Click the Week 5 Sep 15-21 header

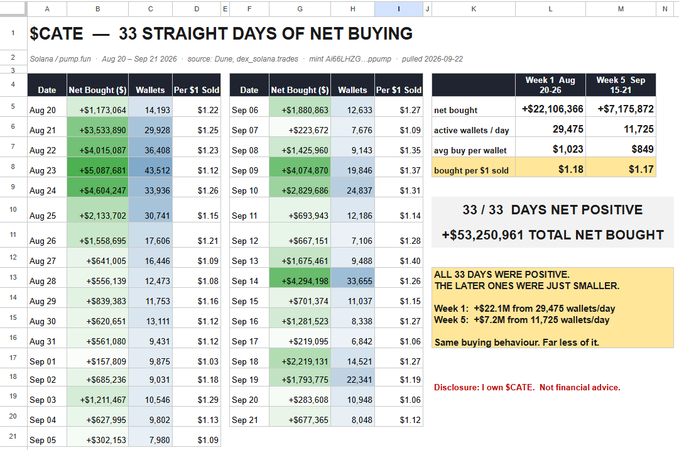(621, 85)
